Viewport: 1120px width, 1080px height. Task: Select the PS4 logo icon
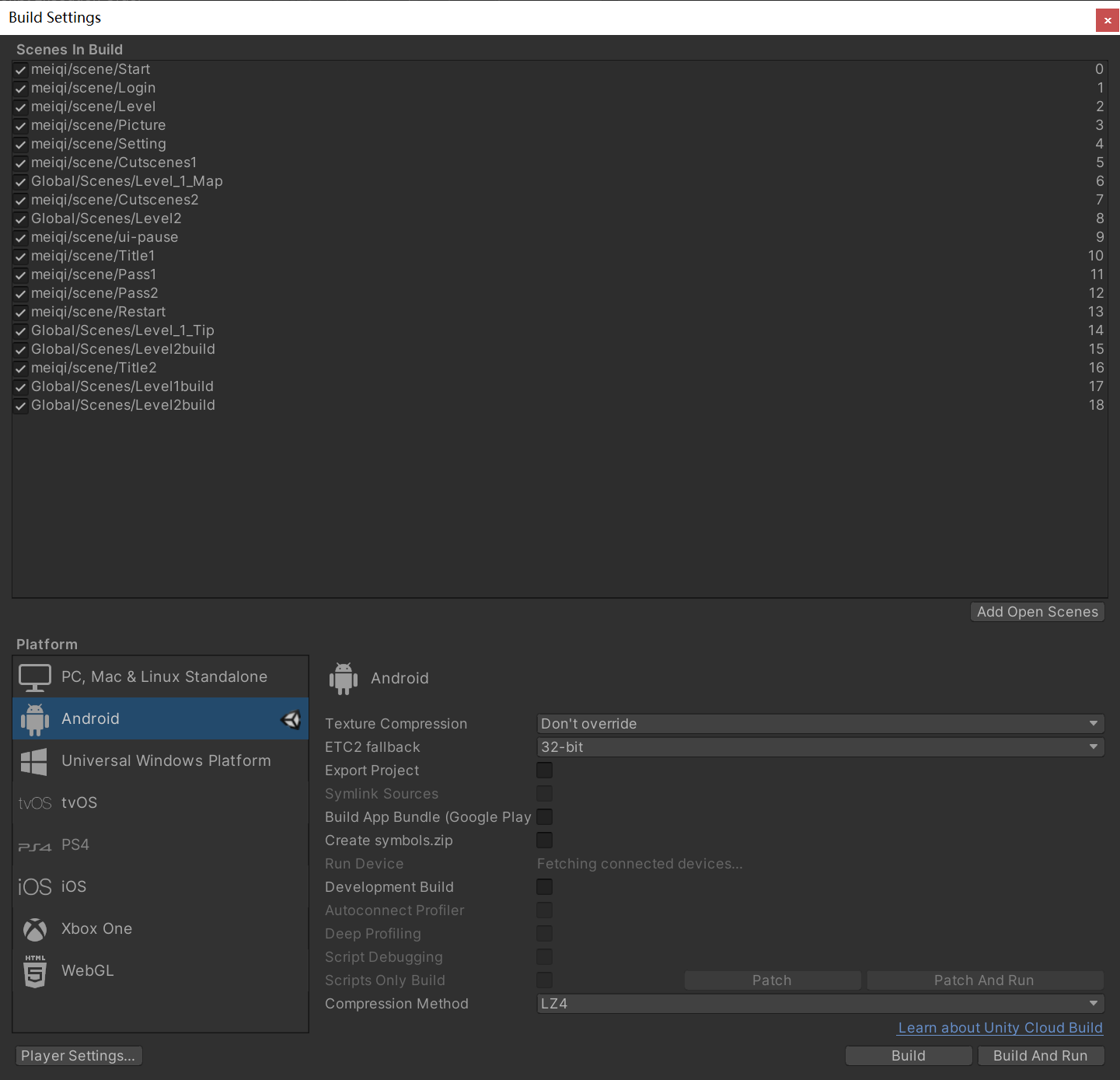tap(35, 846)
